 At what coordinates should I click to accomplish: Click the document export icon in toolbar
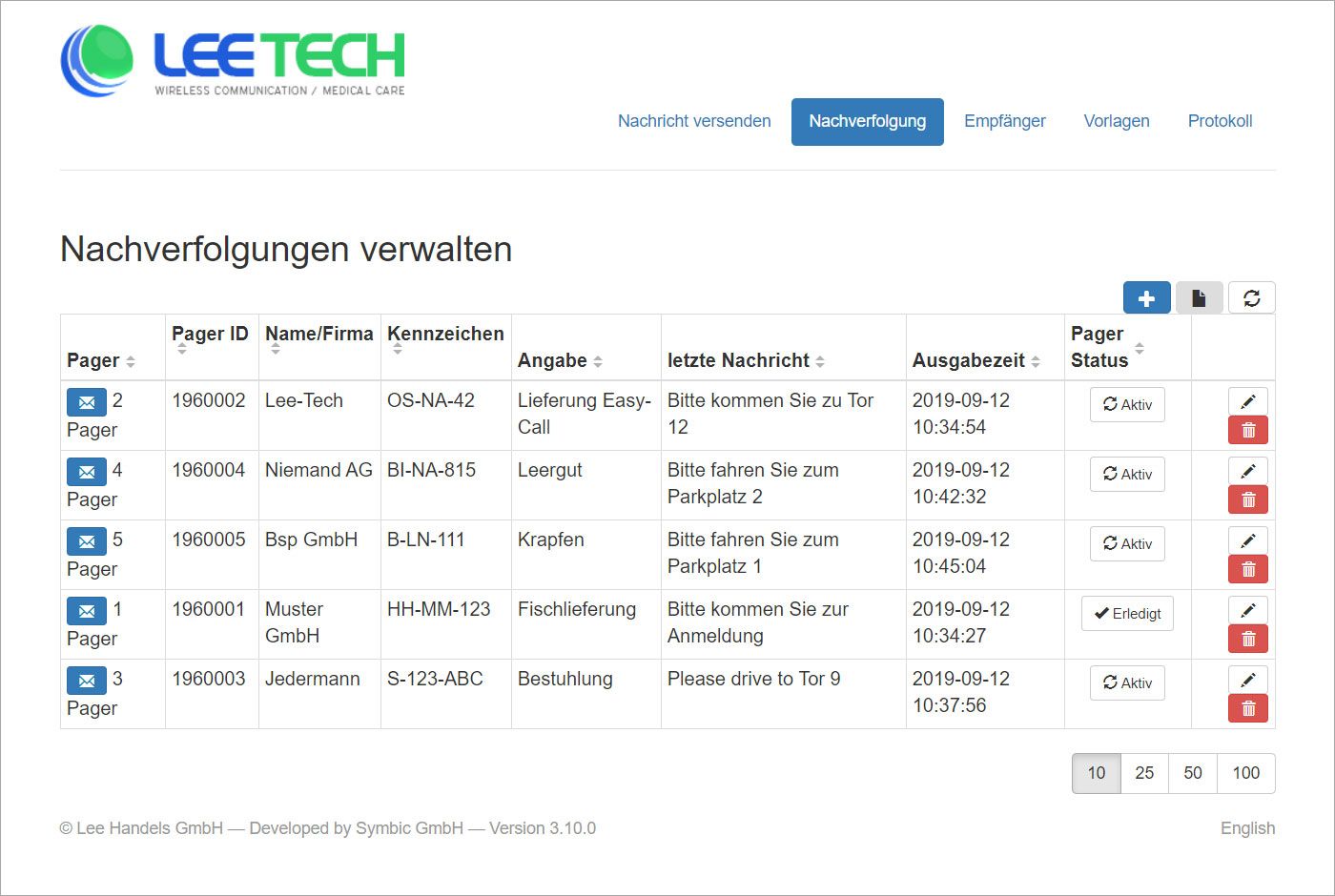click(x=1199, y=297)
